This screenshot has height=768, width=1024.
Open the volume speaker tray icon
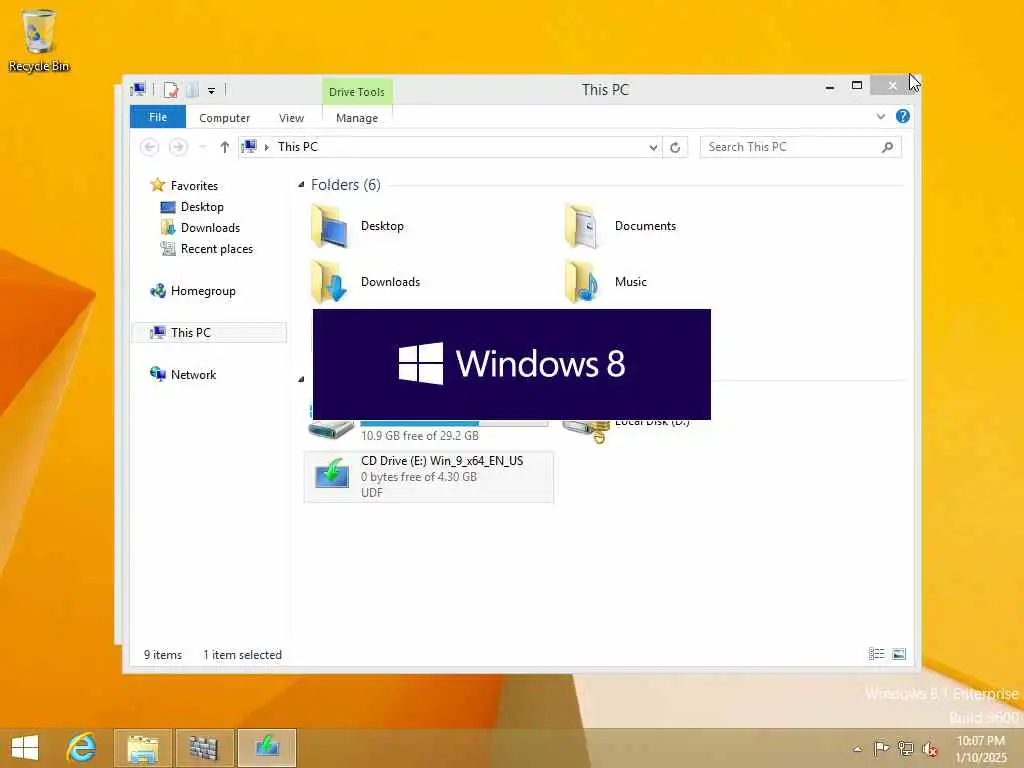pos(929,749)
